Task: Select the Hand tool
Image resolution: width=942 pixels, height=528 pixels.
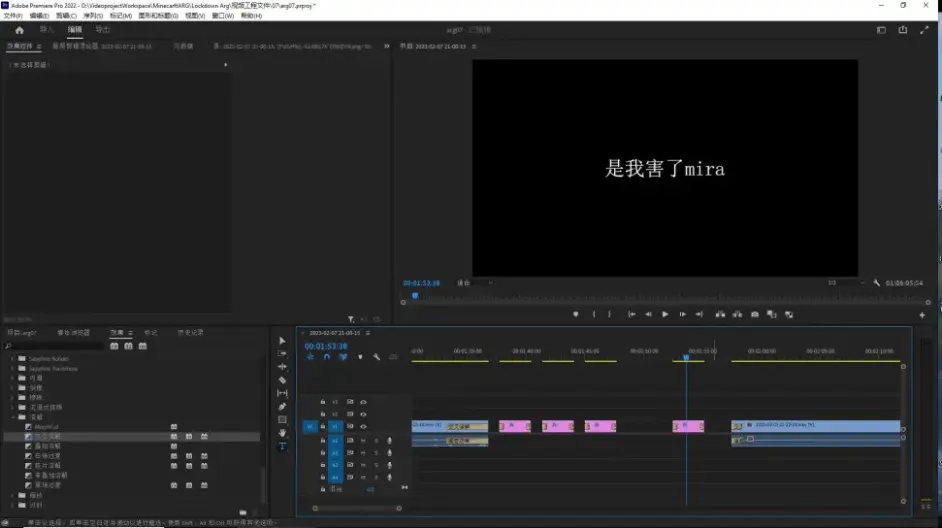Action: [x=282, y=433]
